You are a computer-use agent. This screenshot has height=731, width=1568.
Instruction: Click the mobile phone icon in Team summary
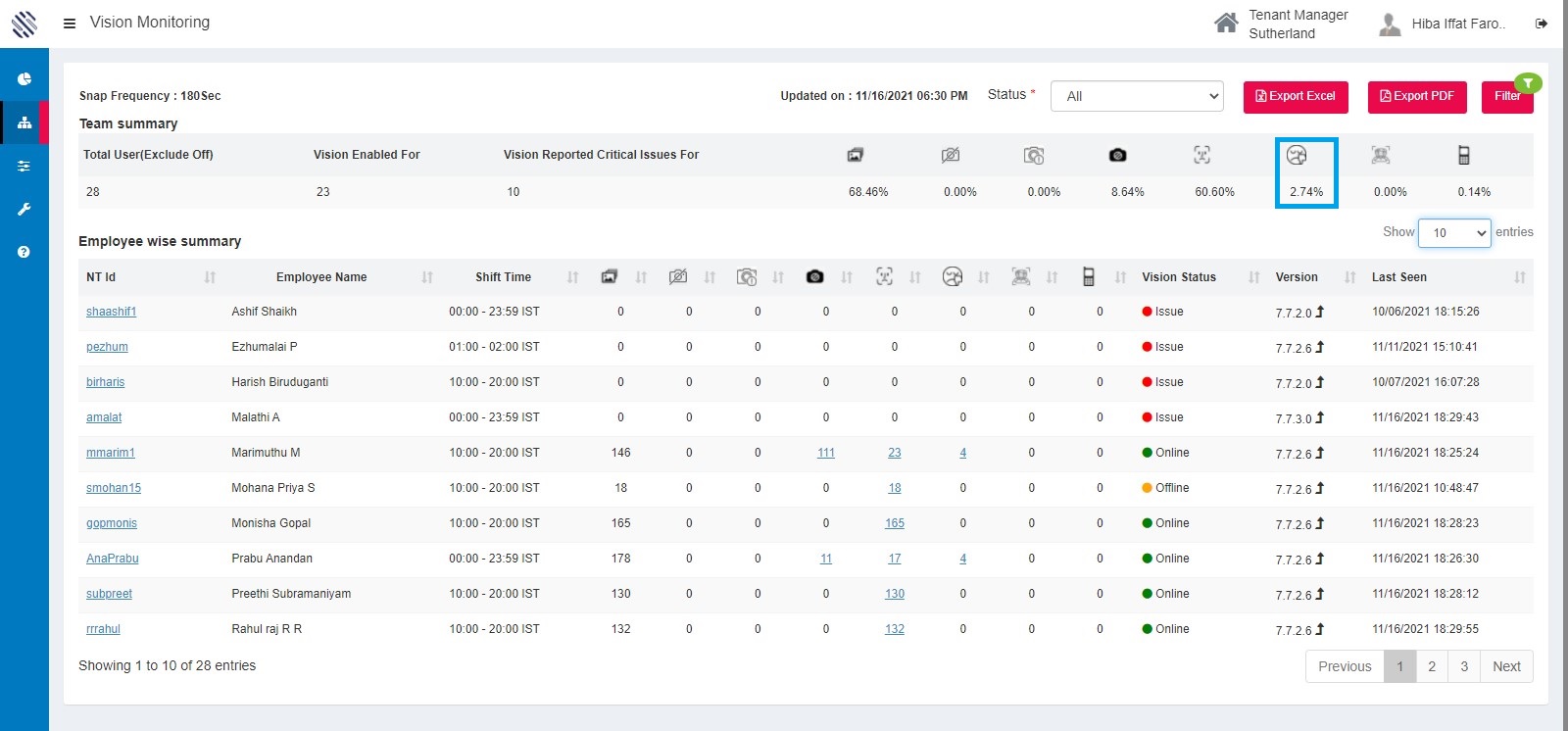point(1463,155)
